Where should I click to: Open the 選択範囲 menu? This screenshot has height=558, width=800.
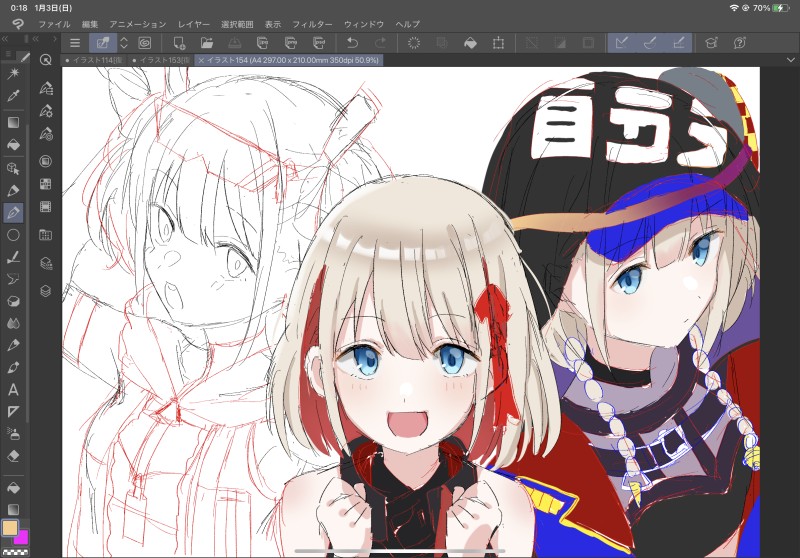pos(237,24)
